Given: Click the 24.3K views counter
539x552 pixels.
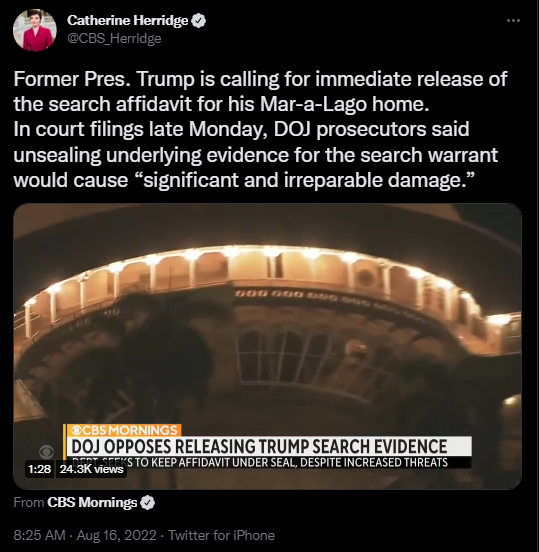Looking at the screenshot, I should coord(91,469).
